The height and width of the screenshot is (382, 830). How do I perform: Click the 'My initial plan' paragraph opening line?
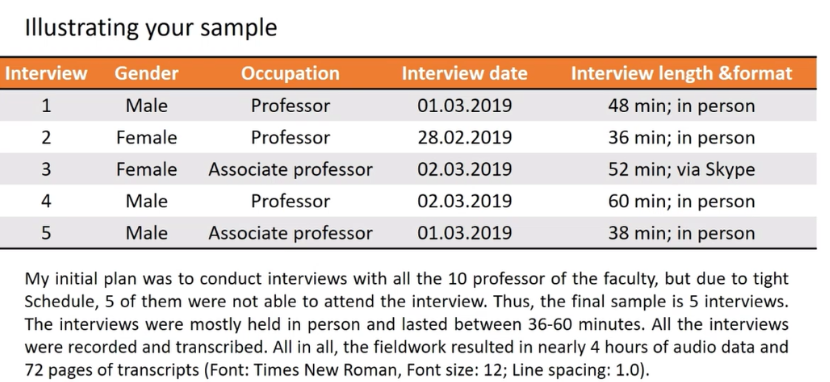(x=407, y=279)
